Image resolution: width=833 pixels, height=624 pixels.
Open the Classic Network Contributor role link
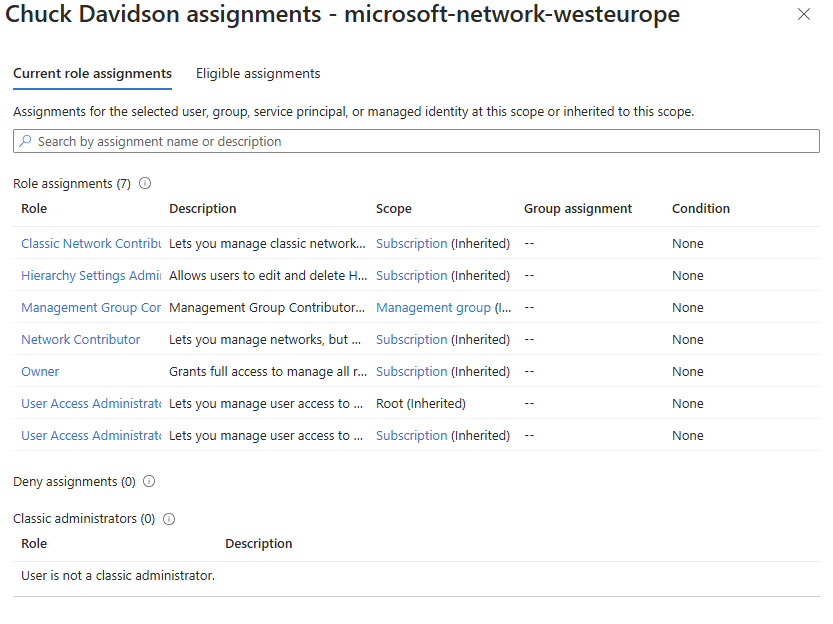coord(91,243)
